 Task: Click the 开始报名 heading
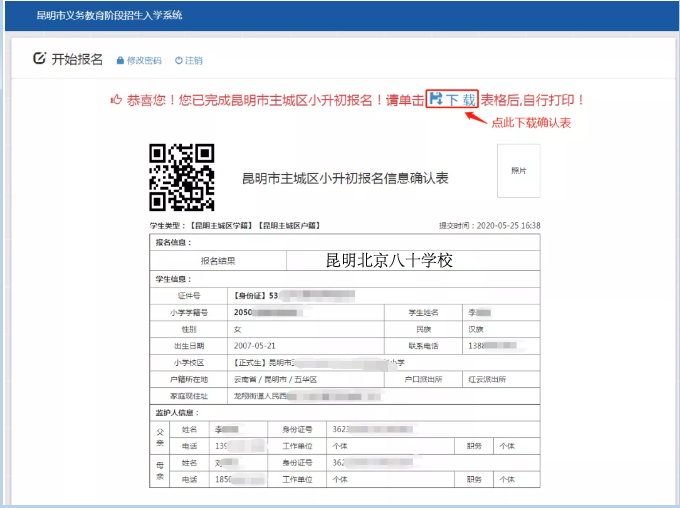tap(77, 59)
